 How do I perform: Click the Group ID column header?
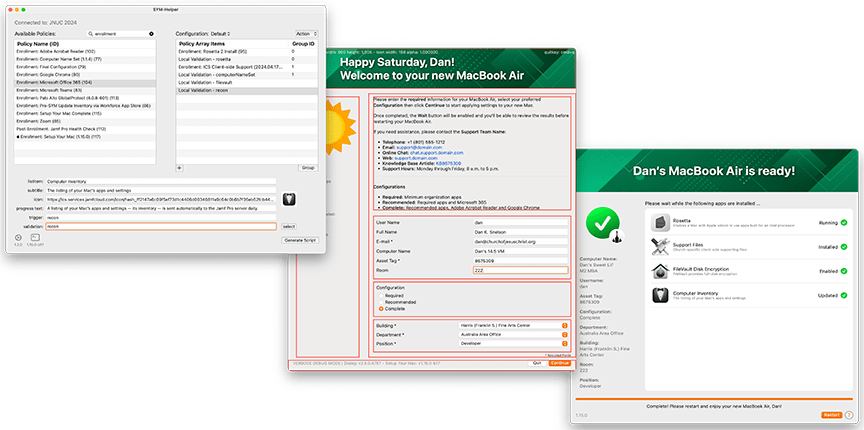(304, 44)
